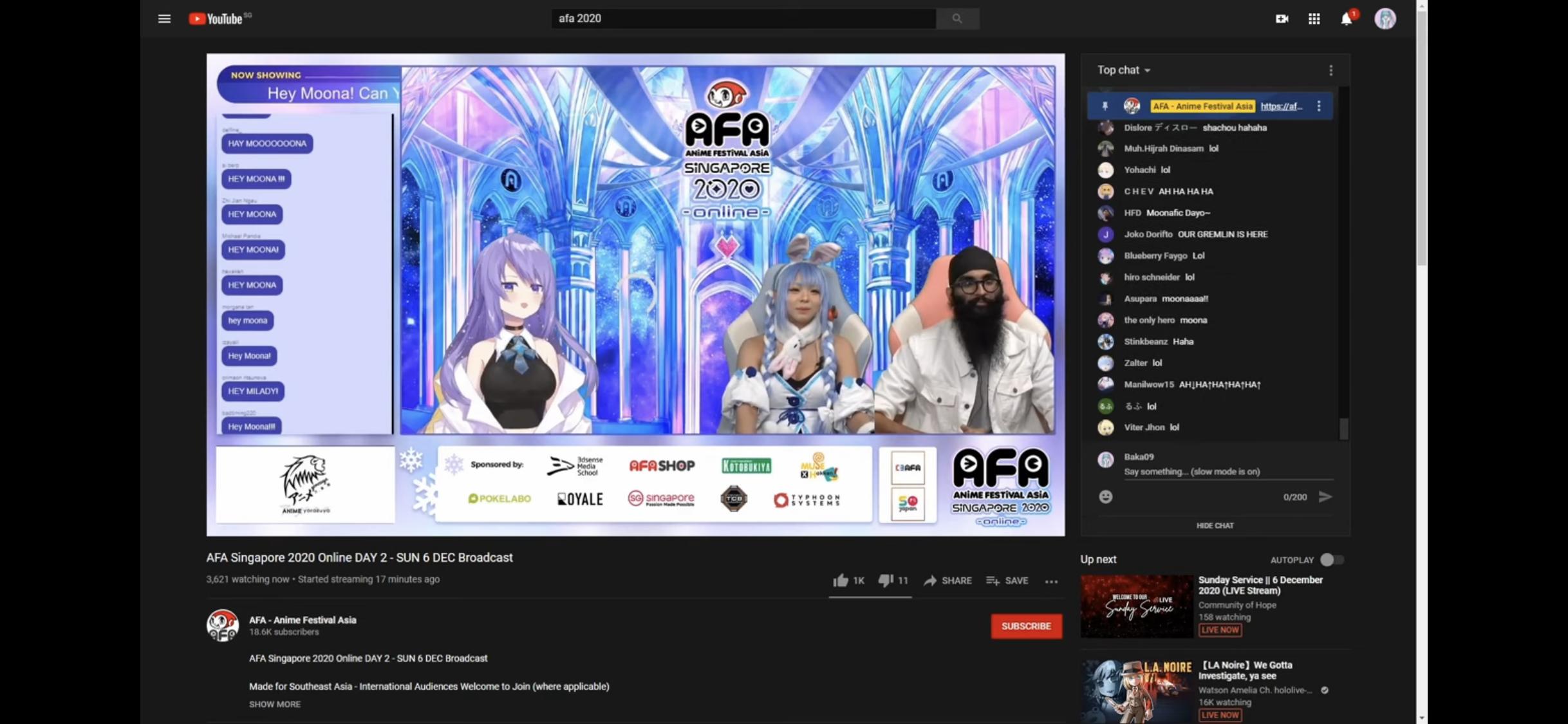The height and width of the screenshot is (724, 1568).
Task: Expand the description with SHOW MORE
Action: click(275, 704)
